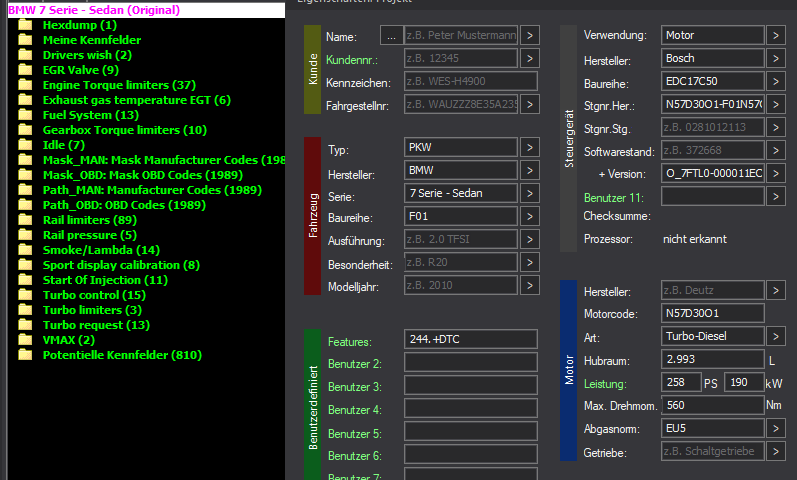797x480 pixels.
Task: Click the Kennzeichen input field
Action: coord(471,81)
